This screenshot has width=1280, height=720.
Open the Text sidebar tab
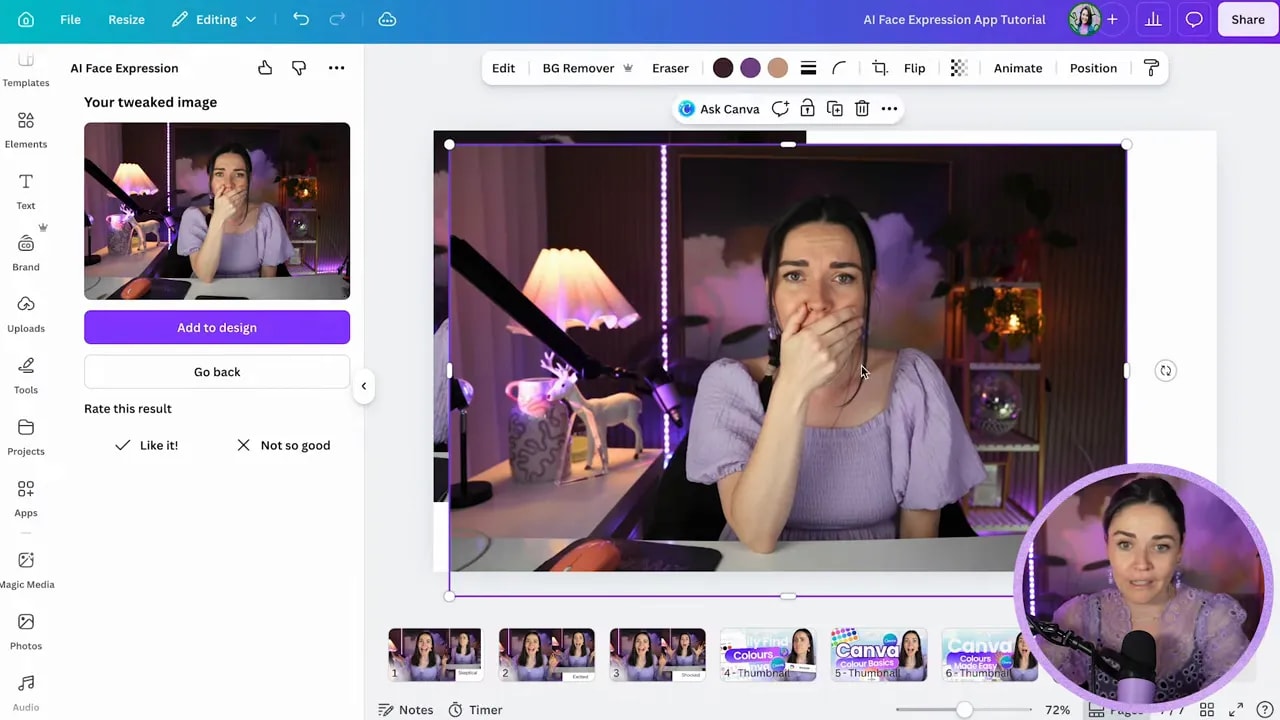click(x=26, y=191)
